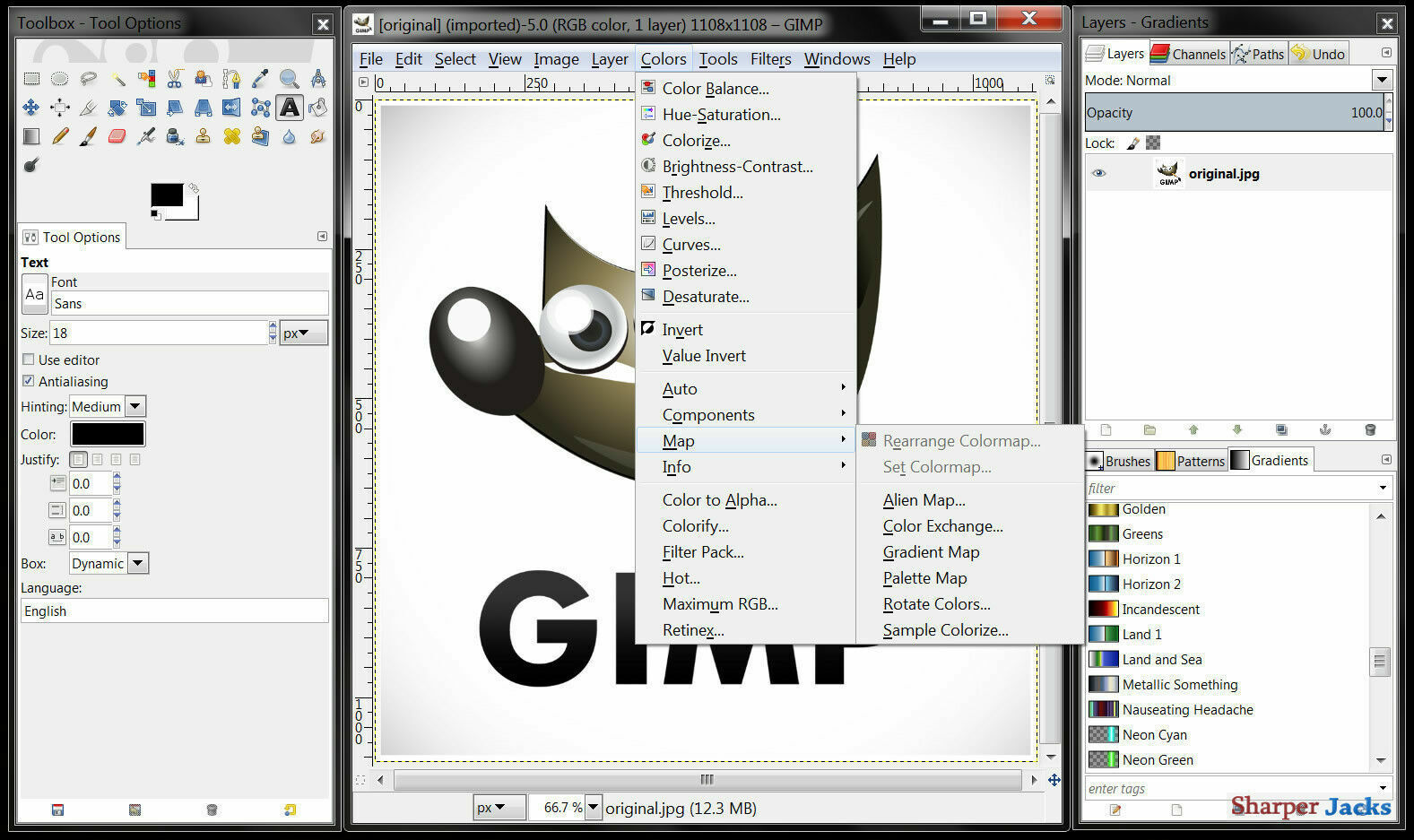Select the Blur/Sharpen droplet tool
The width and height of the screenshot is (1414, 840).
(x=289, y=136)
